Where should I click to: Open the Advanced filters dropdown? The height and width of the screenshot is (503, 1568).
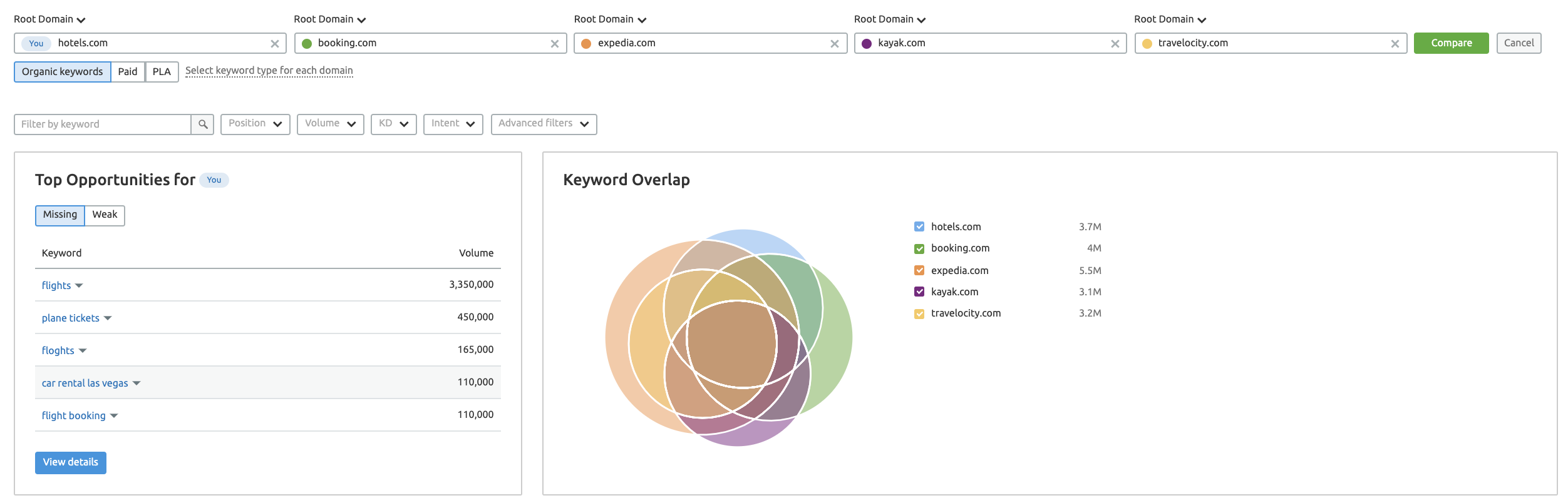tap(544, 124)
